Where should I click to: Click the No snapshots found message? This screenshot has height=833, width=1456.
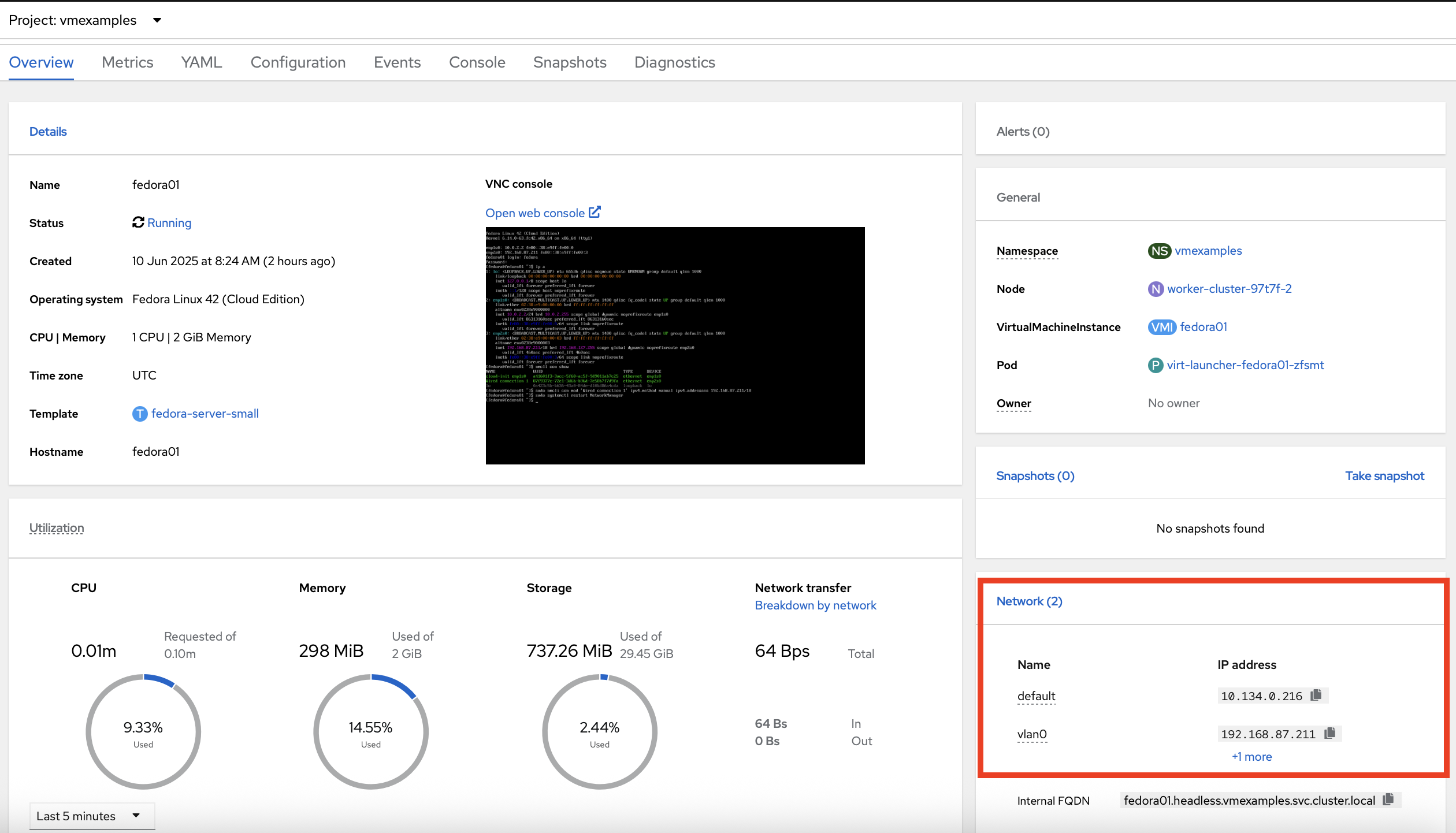pyautogui.click(x=1210, y=528)
